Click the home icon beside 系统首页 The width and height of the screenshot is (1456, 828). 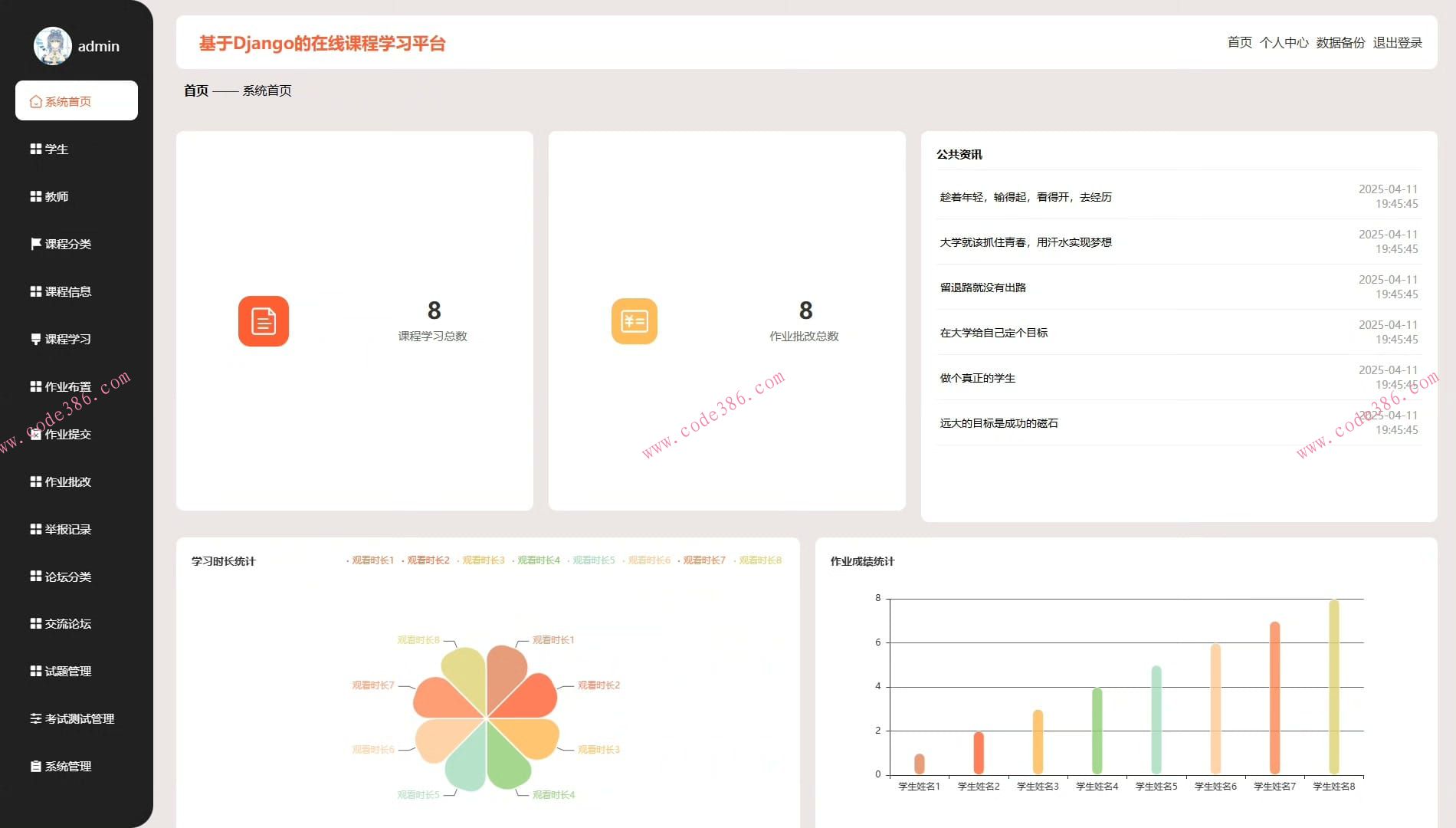(x=36, y=101)
